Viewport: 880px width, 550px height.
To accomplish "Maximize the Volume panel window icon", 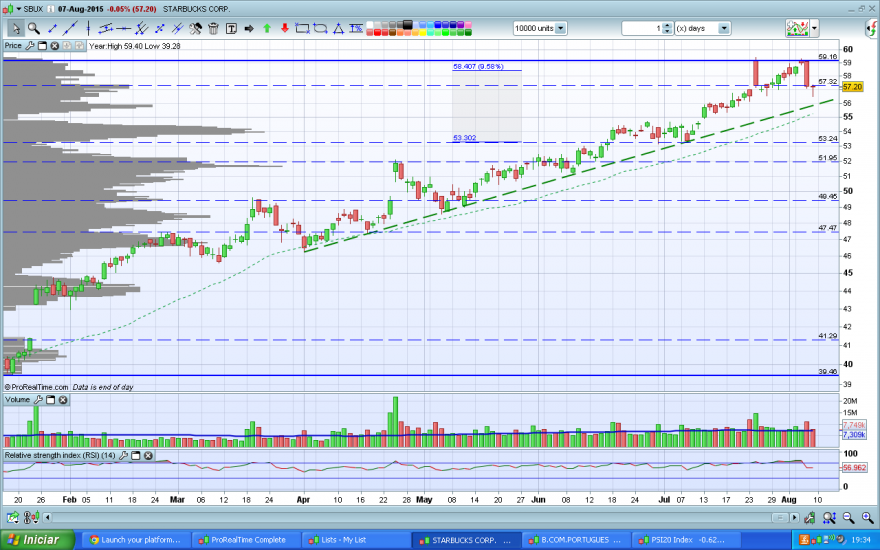I will click(x=51, y=400).
